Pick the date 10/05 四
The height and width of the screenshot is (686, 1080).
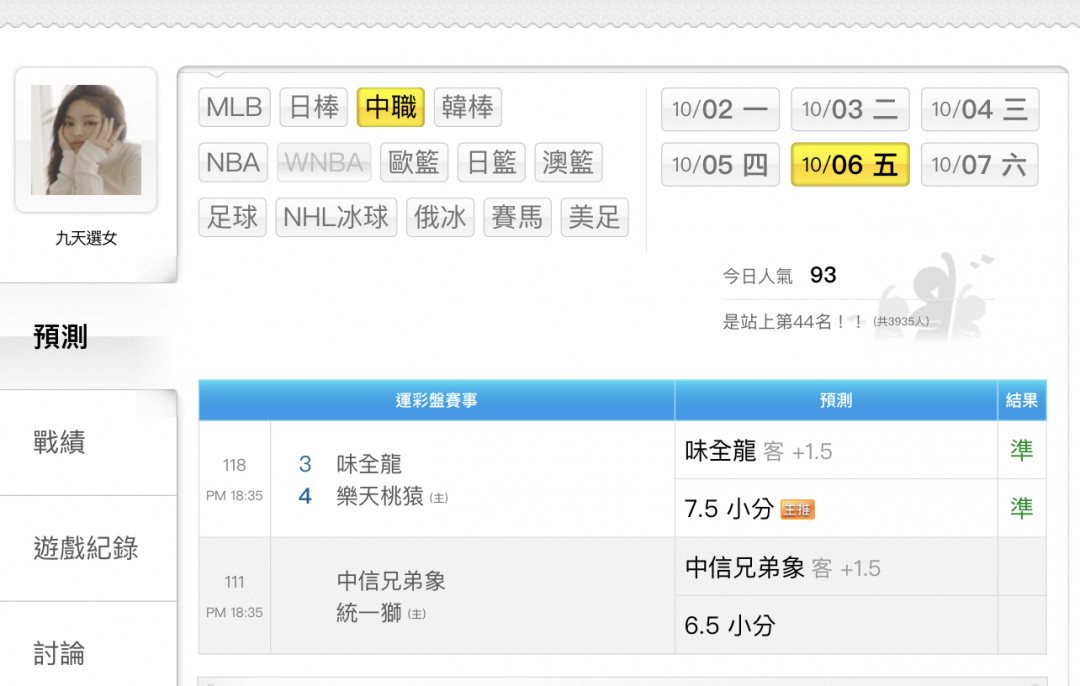(x=720, y=165)
